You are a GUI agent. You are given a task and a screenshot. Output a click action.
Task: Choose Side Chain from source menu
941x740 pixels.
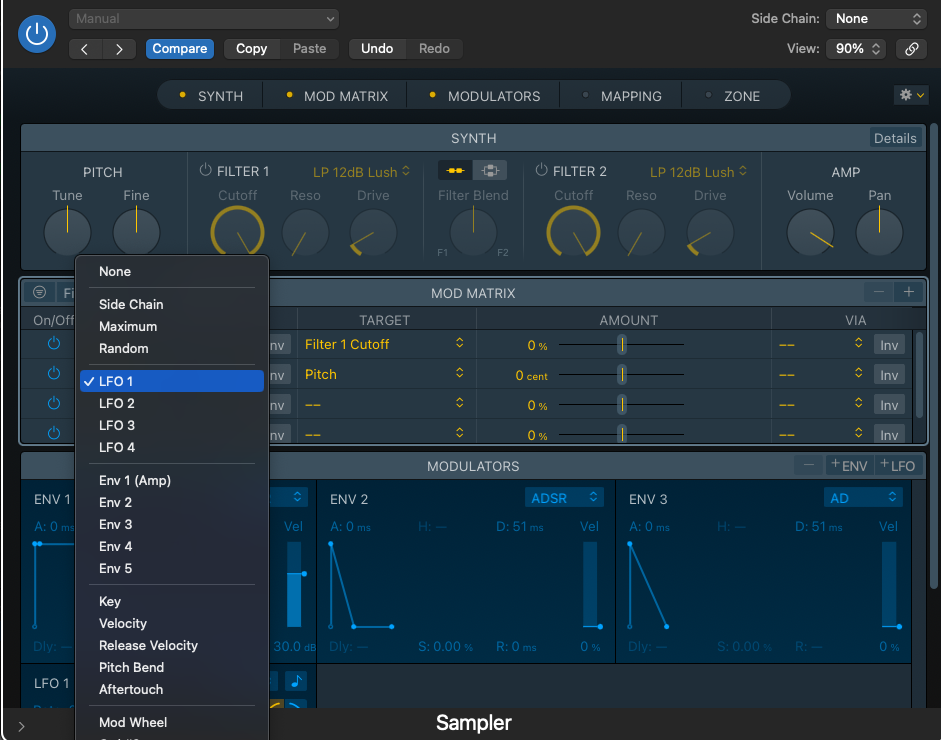click(x=172, y=304)
